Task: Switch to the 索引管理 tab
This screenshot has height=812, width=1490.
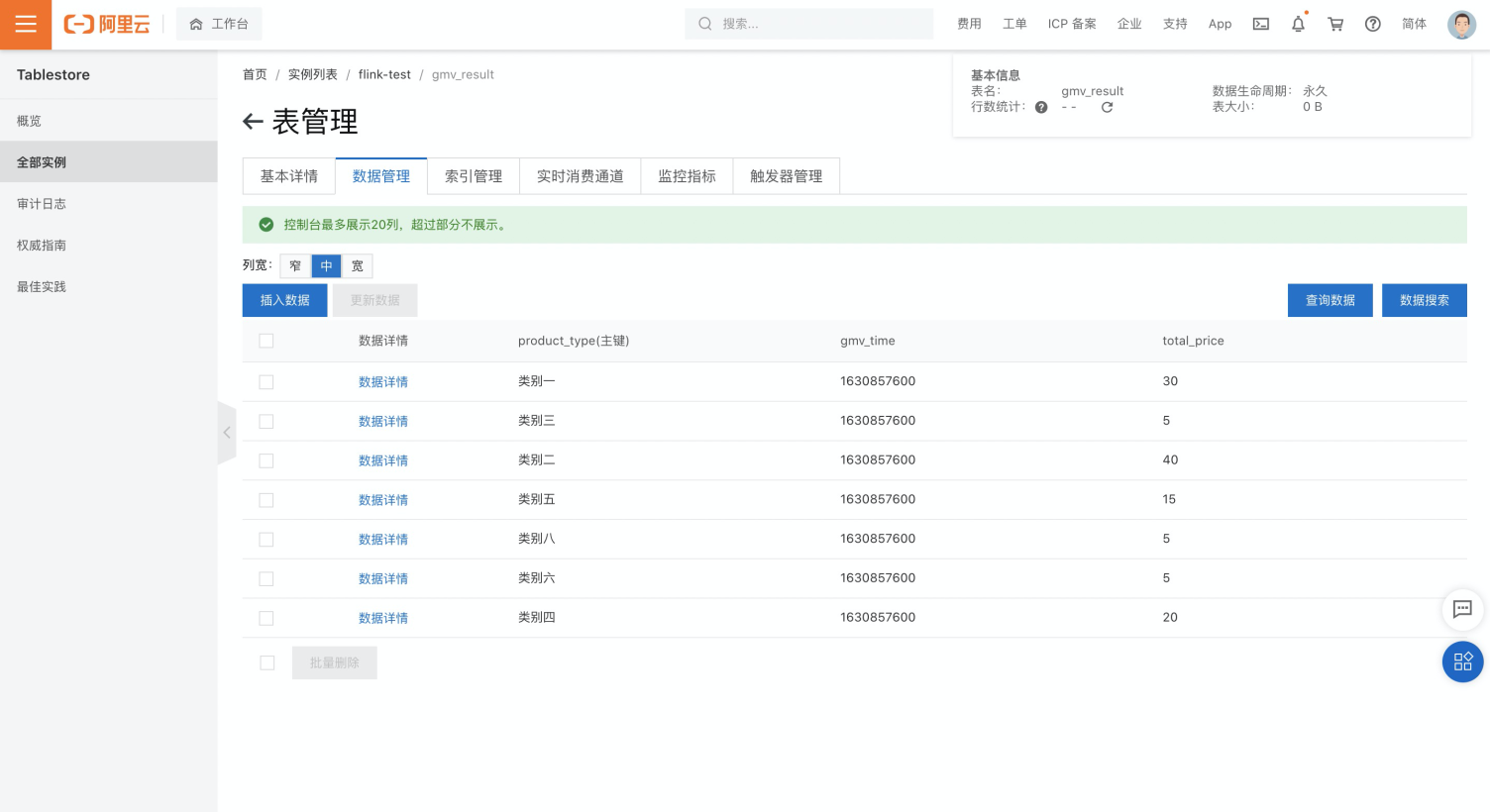Action: tap(474, 176)
